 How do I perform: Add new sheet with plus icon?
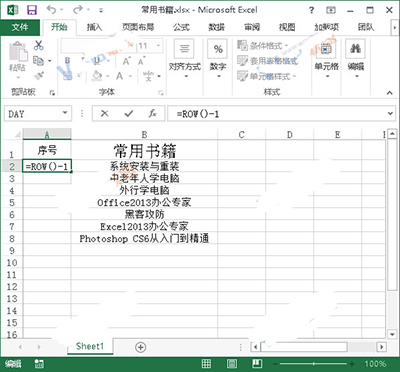point(141,347)
